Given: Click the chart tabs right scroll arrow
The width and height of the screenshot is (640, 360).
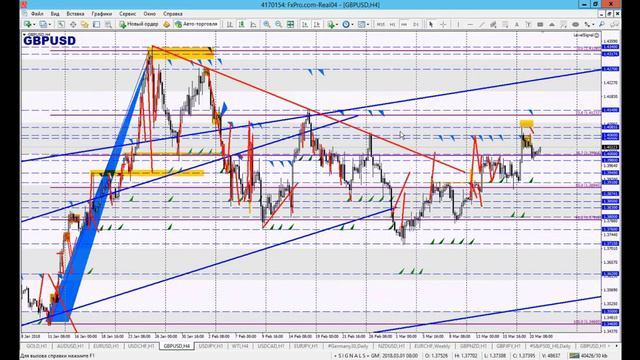Looking at the screenshot, I should coord(616,346).
